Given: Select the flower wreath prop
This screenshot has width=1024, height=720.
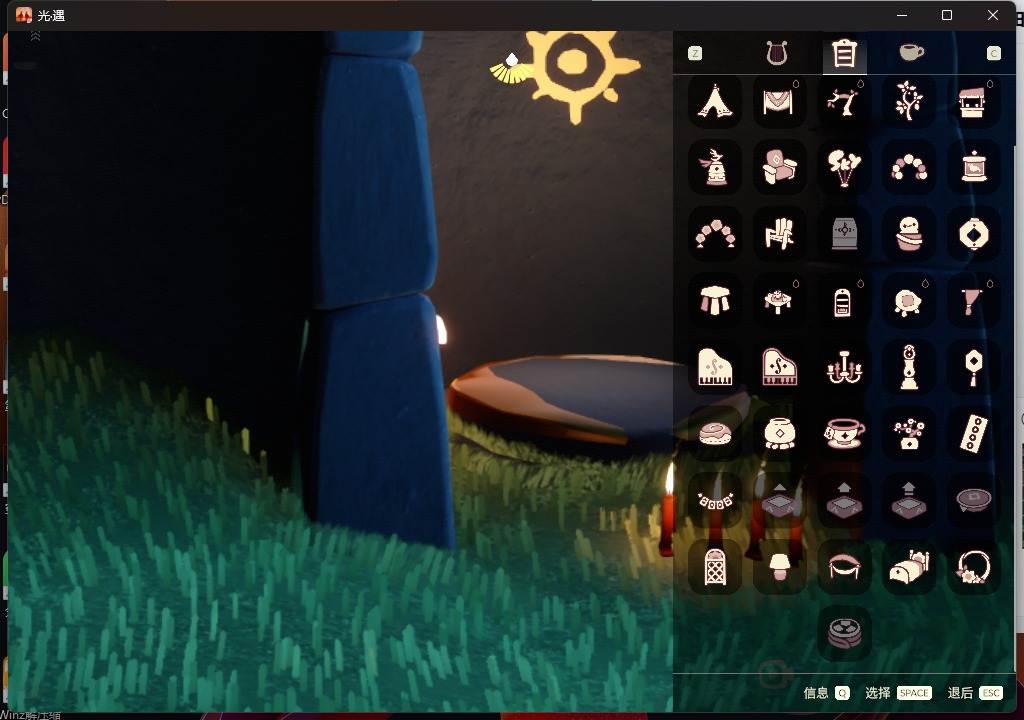Looking at the screenshot, I should tap(973, 566).
